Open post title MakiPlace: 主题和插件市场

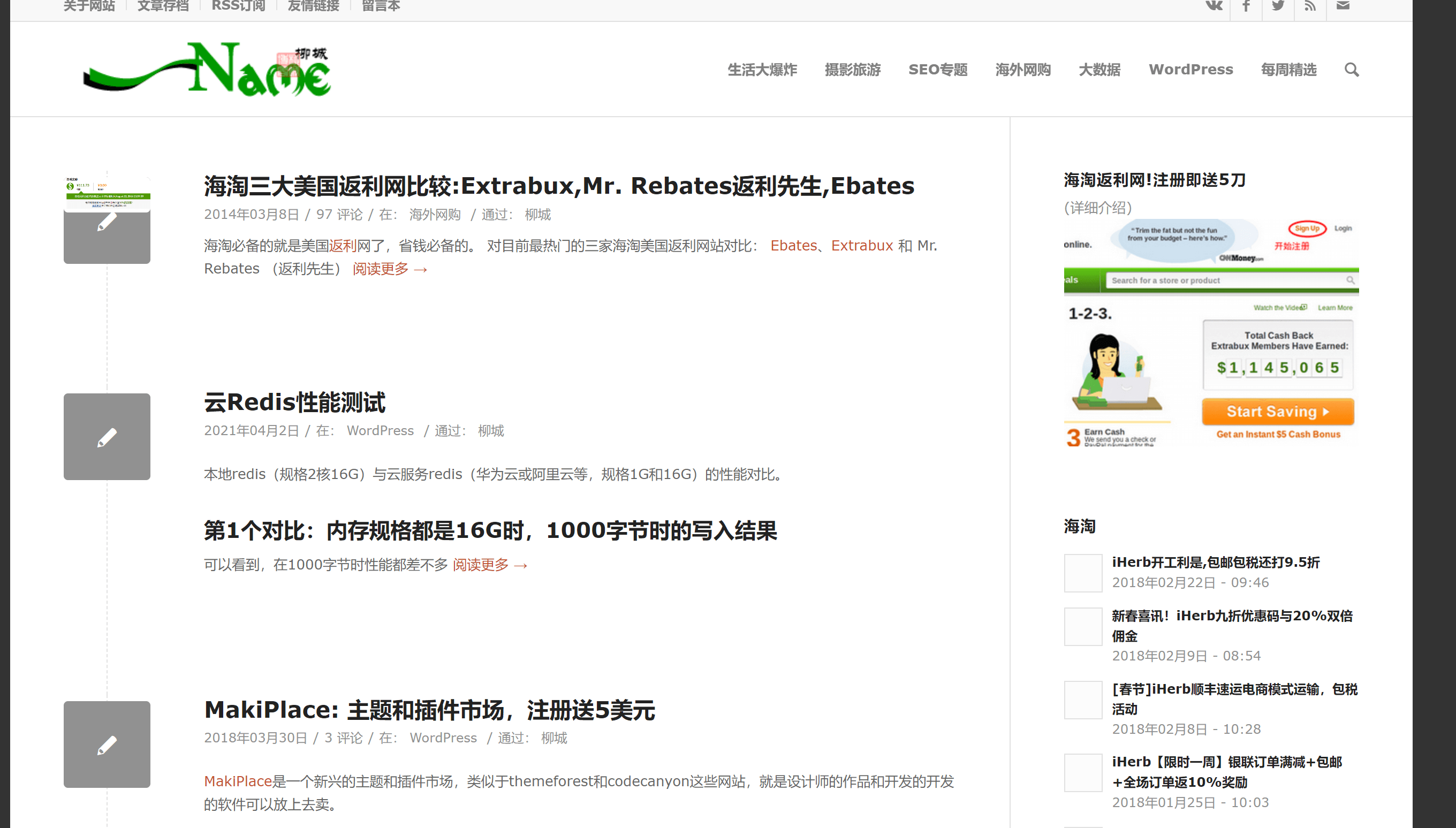429,710
